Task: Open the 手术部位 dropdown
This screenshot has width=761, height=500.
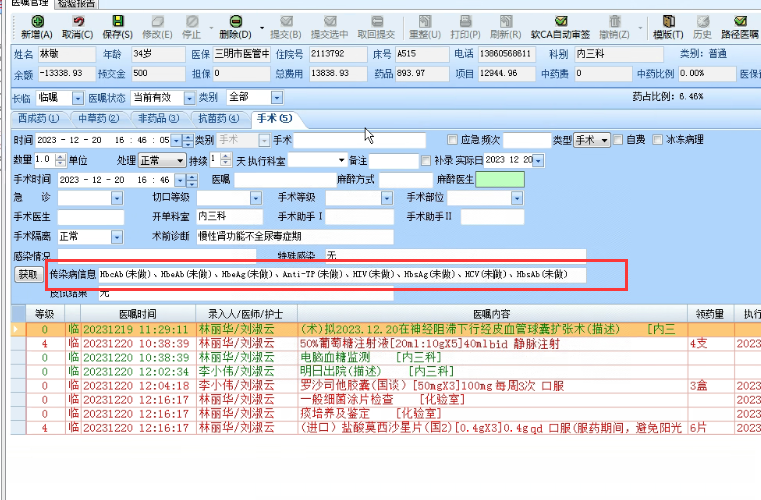Action: [517, 198]
